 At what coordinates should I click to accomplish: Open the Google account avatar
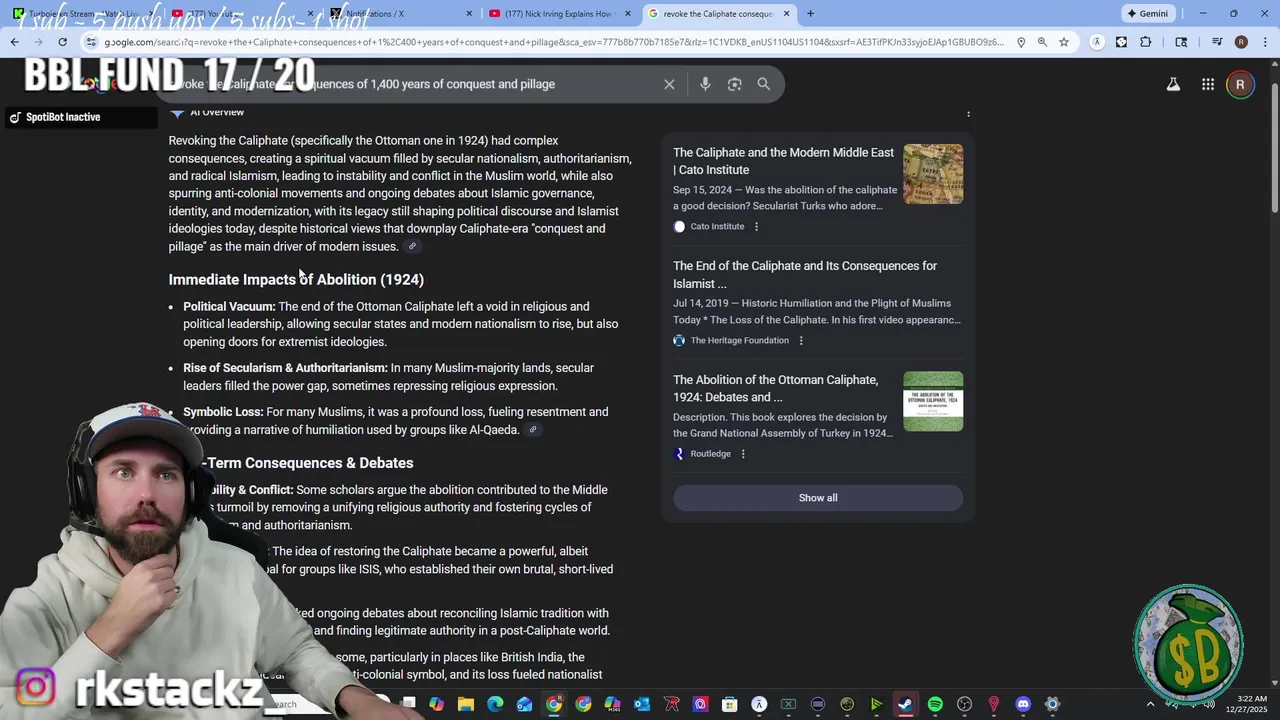tap(1240, 85)
